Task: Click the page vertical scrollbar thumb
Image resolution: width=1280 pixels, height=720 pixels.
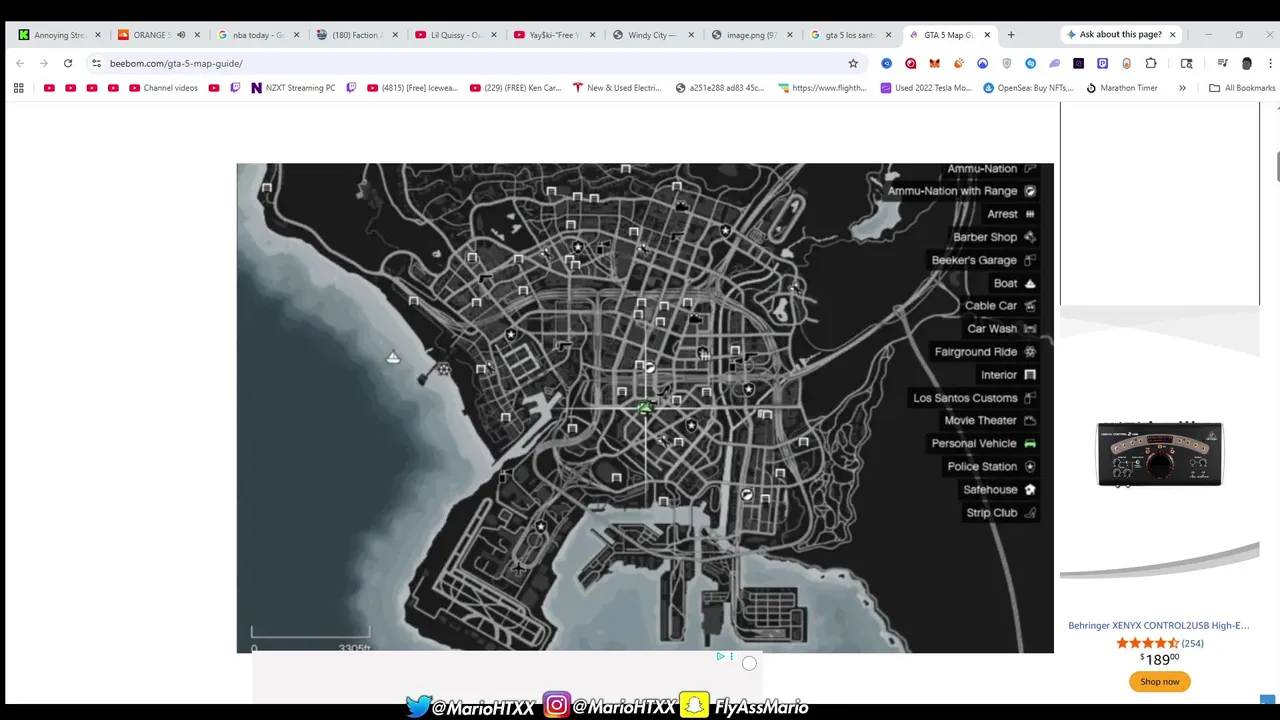Action: 1277,167
